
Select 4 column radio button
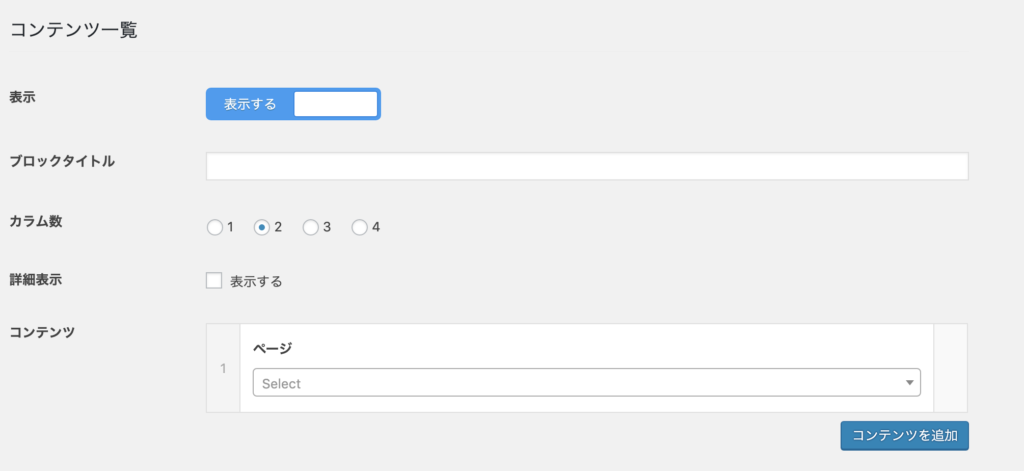[360, 227]
